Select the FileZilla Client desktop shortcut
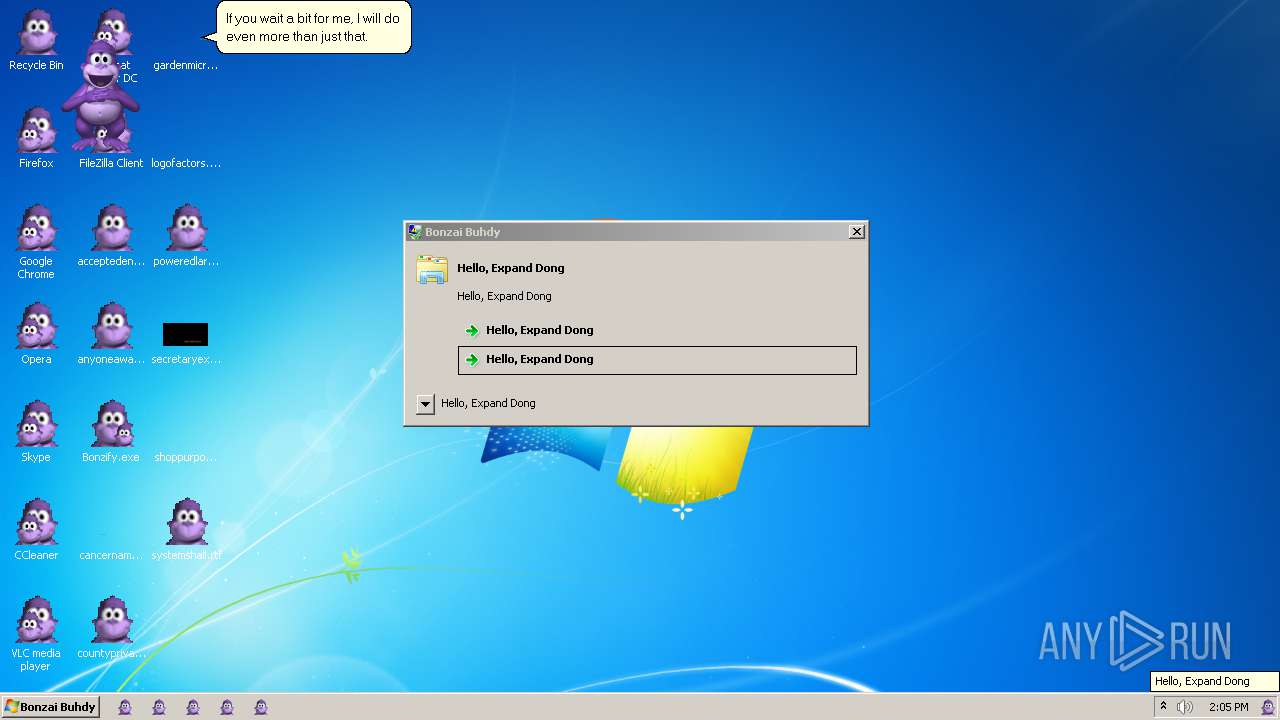 [x=111, y=162]
